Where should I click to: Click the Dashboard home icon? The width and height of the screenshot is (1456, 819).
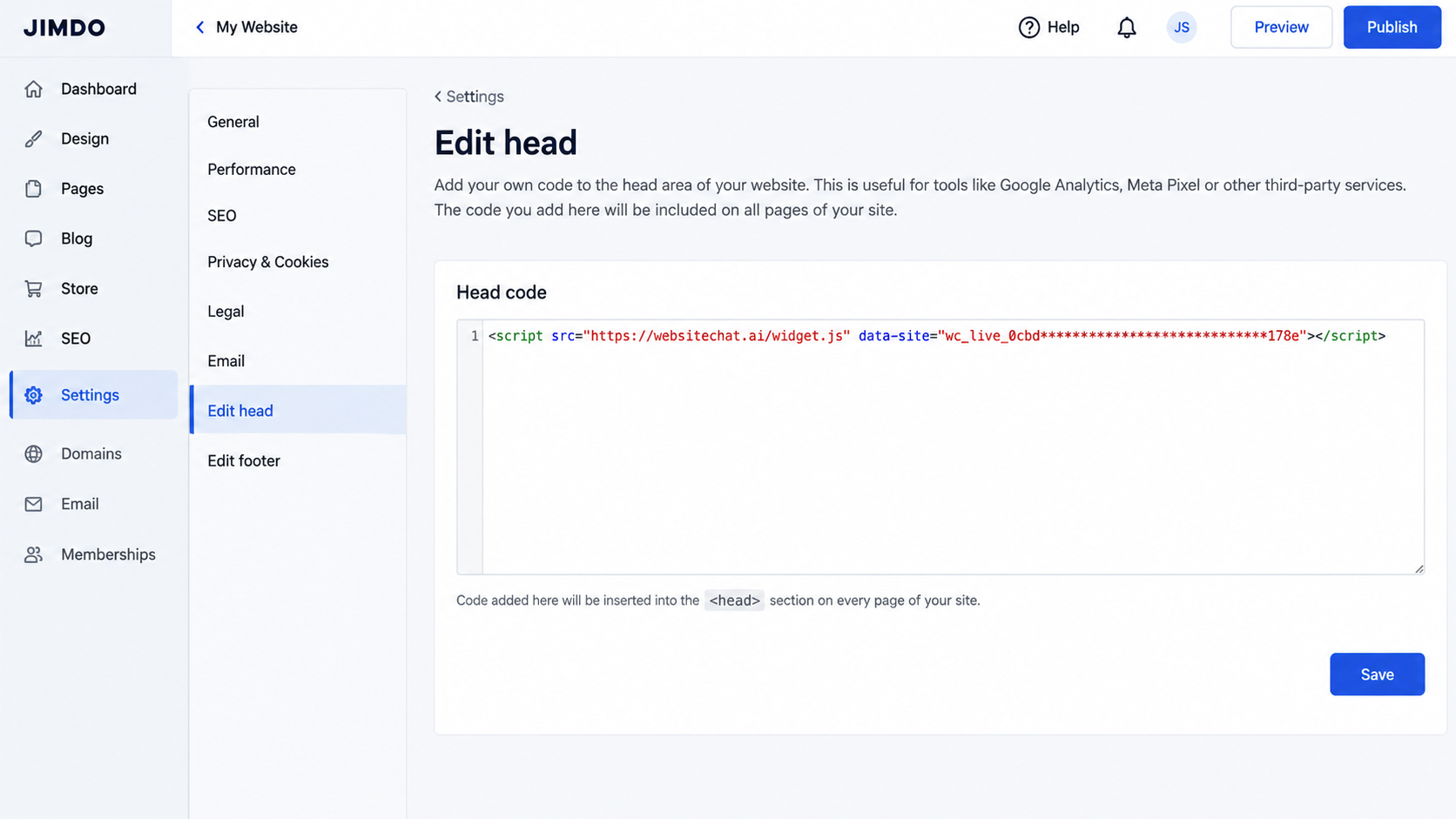(x=33, y=89)
